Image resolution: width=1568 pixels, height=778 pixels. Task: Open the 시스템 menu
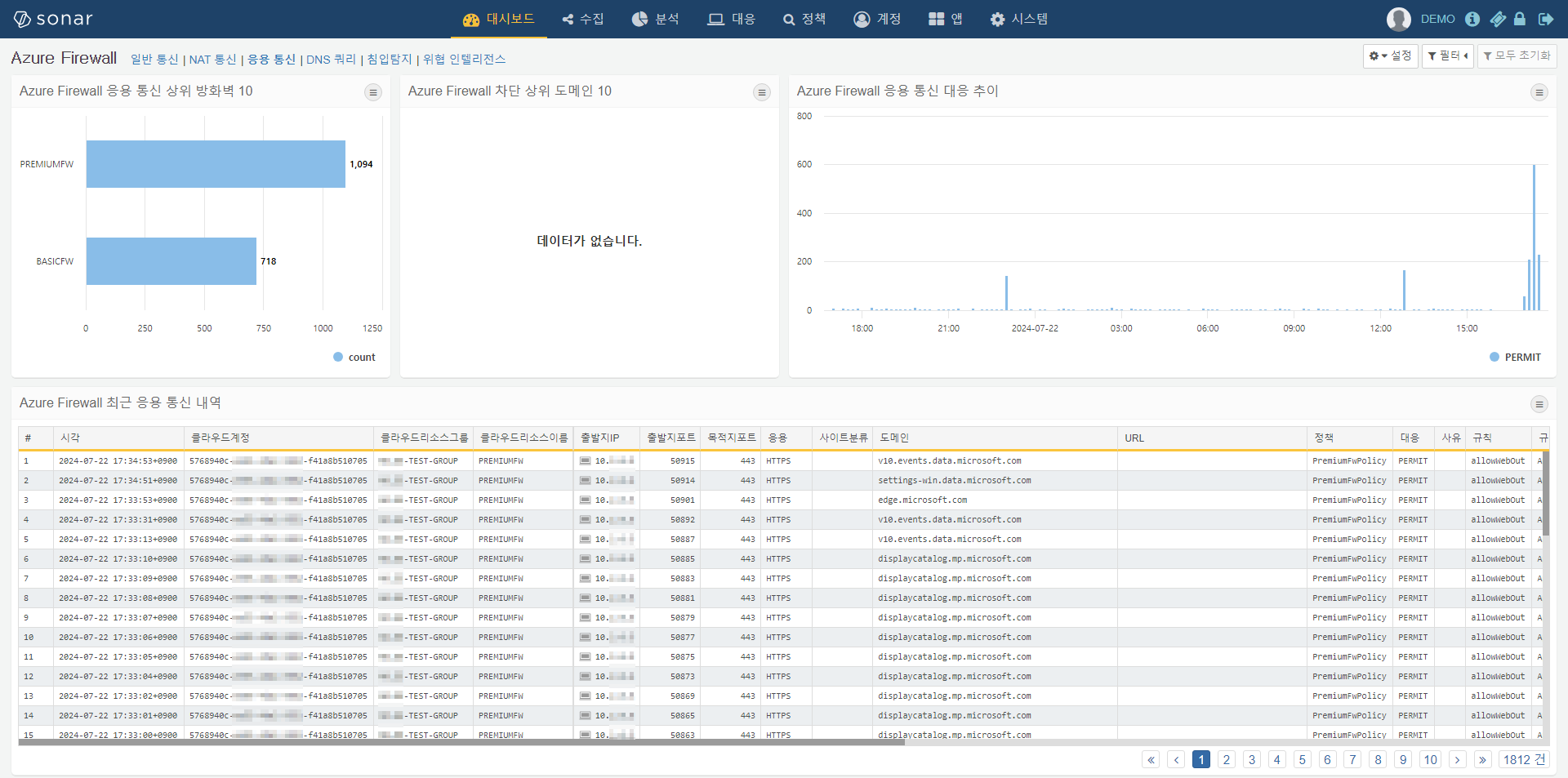coord(1019,19)
